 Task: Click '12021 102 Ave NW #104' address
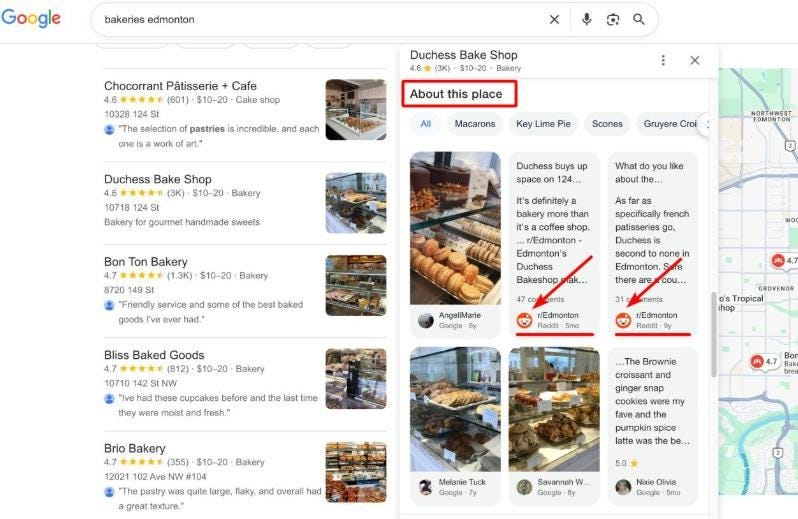tap(155, 477)
